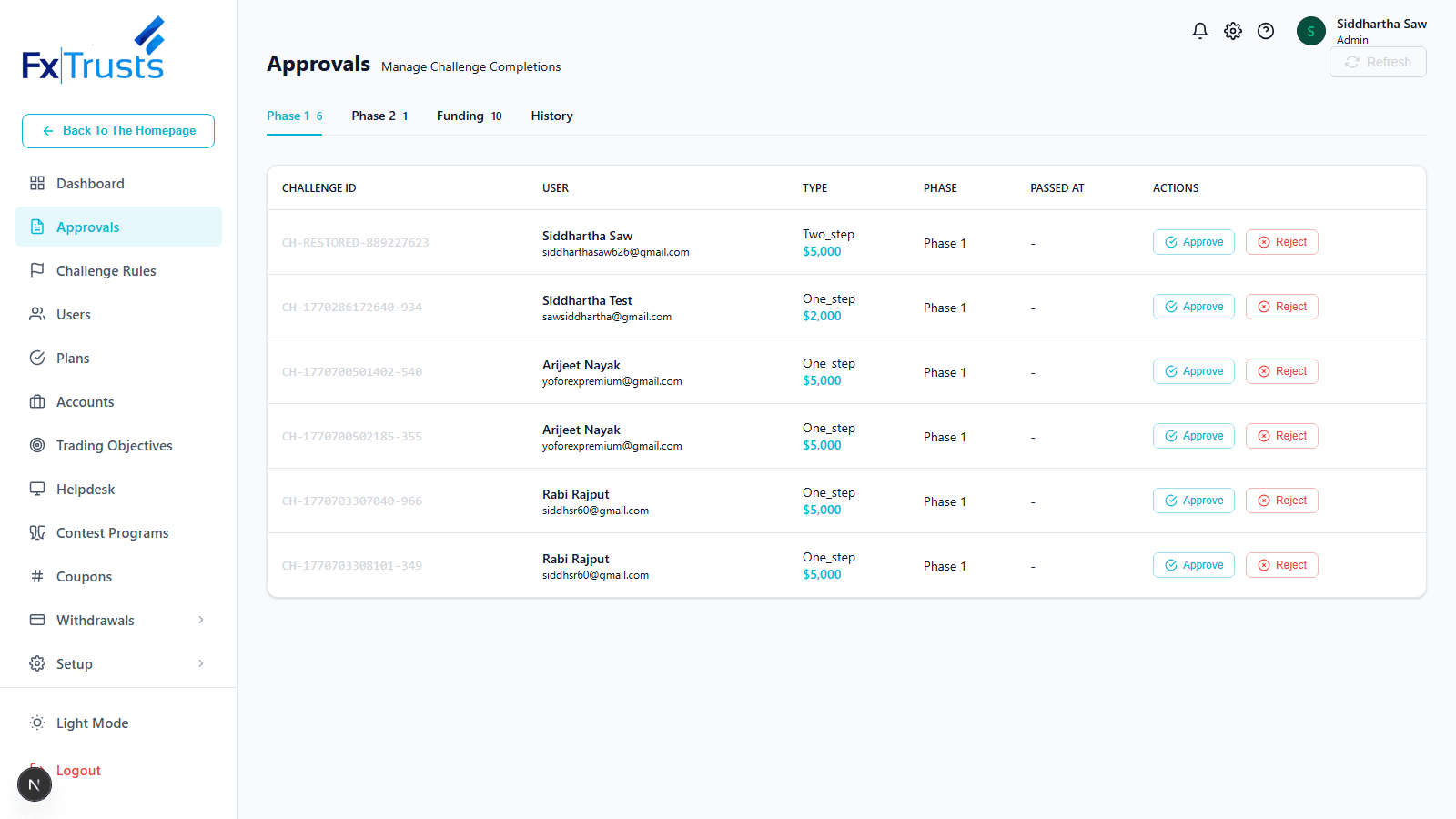Click the Coupons hash icon
The height and width of the screenshot is (819, 1456).
37,576
